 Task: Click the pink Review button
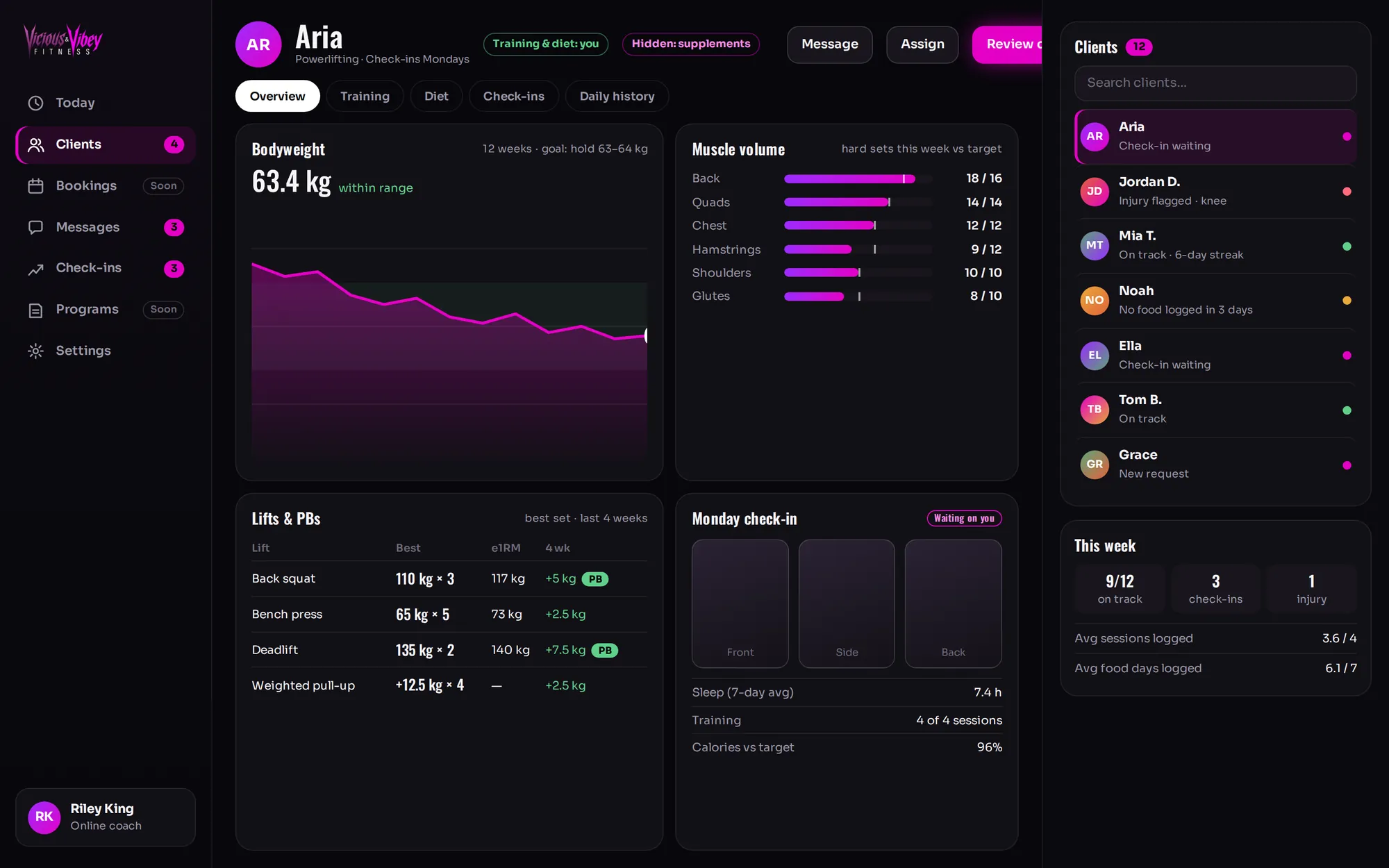click(1007, 44)
